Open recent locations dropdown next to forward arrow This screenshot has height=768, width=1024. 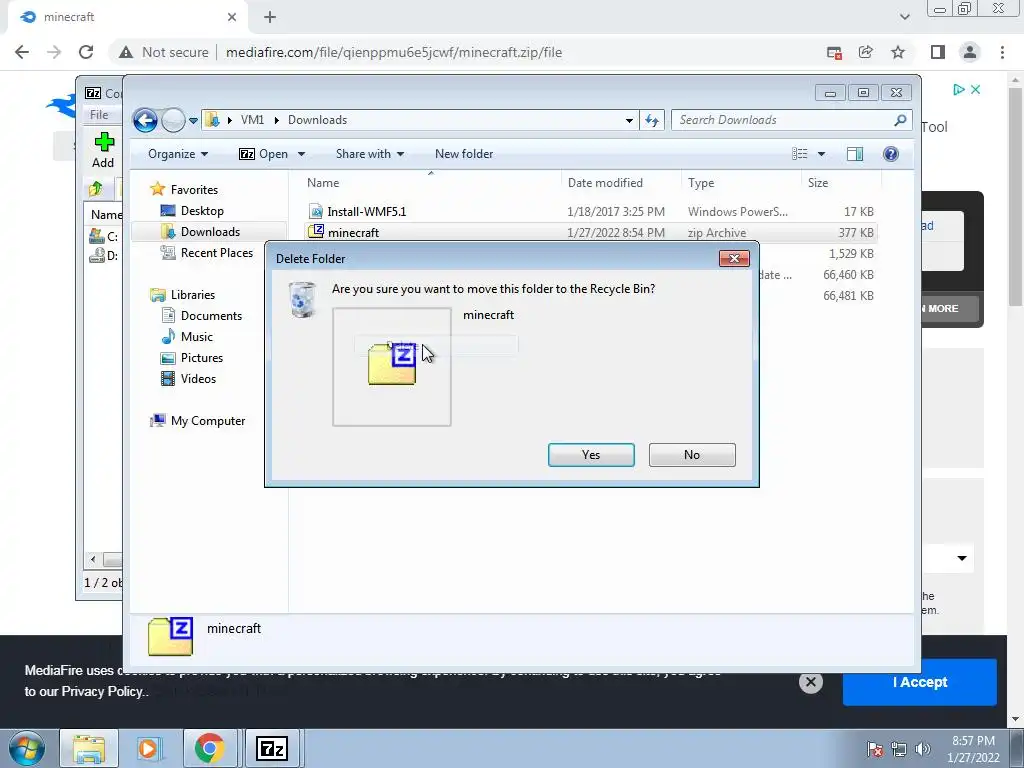(x=193, y=121)
